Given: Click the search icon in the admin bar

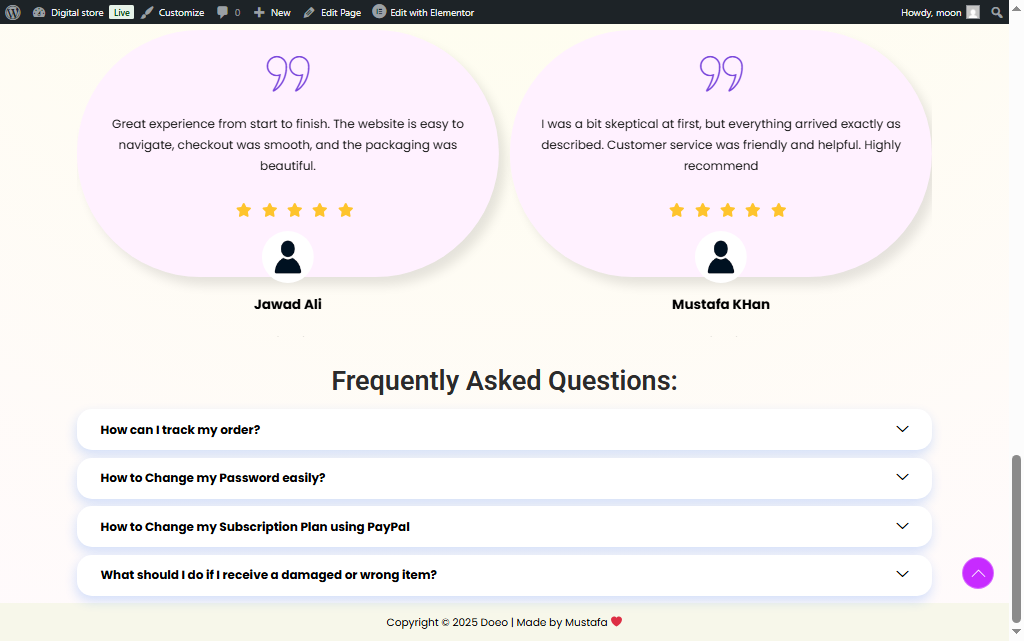Looking at the screenshot, I should [x=997, y=12].
